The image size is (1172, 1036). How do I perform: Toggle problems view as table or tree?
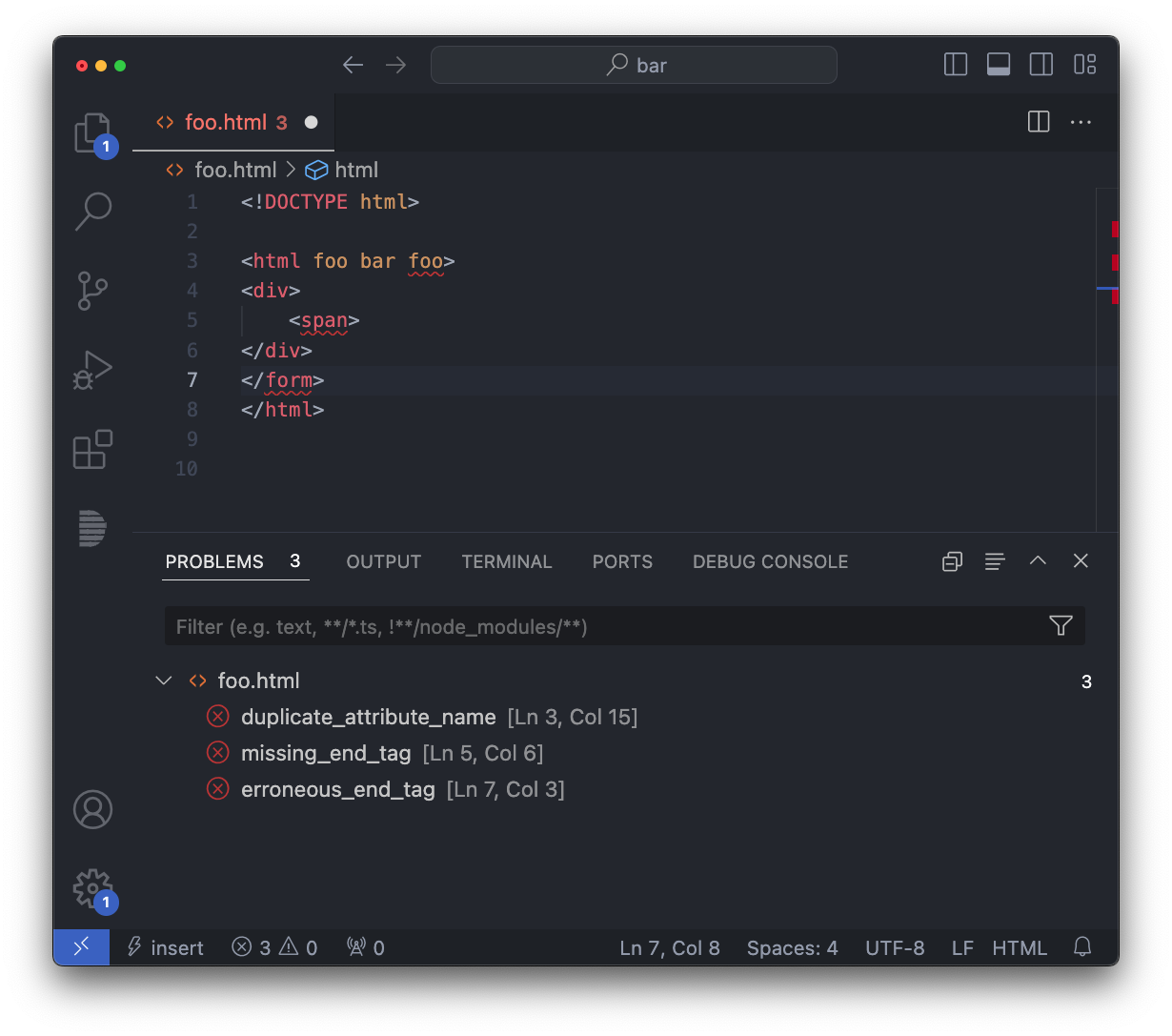point(995,561)
